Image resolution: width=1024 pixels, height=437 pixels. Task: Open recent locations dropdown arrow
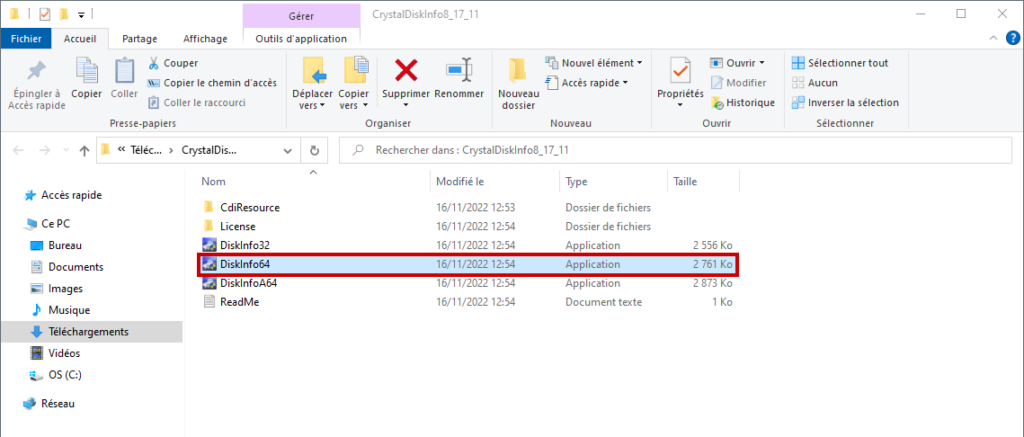(x=65, y=151)
